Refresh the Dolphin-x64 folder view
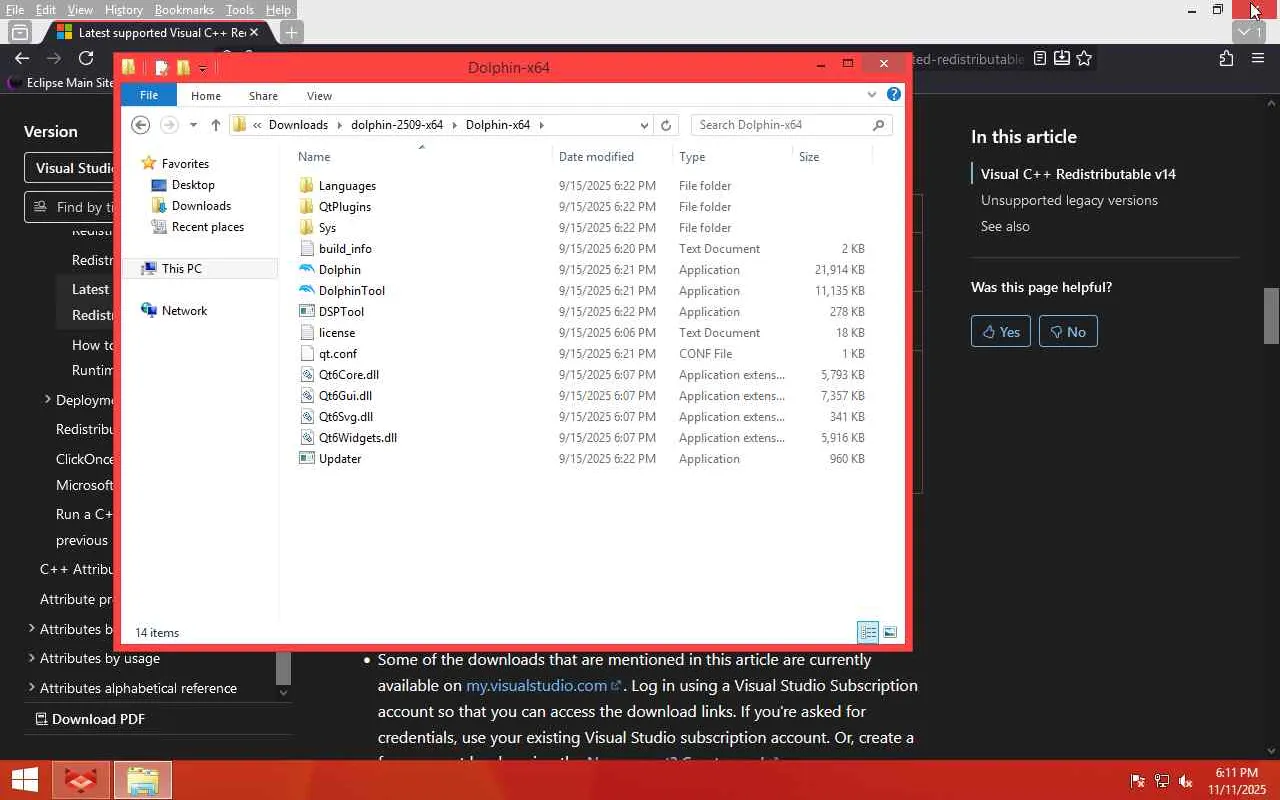Viewport: 1280px width, 800px height. 666,125
